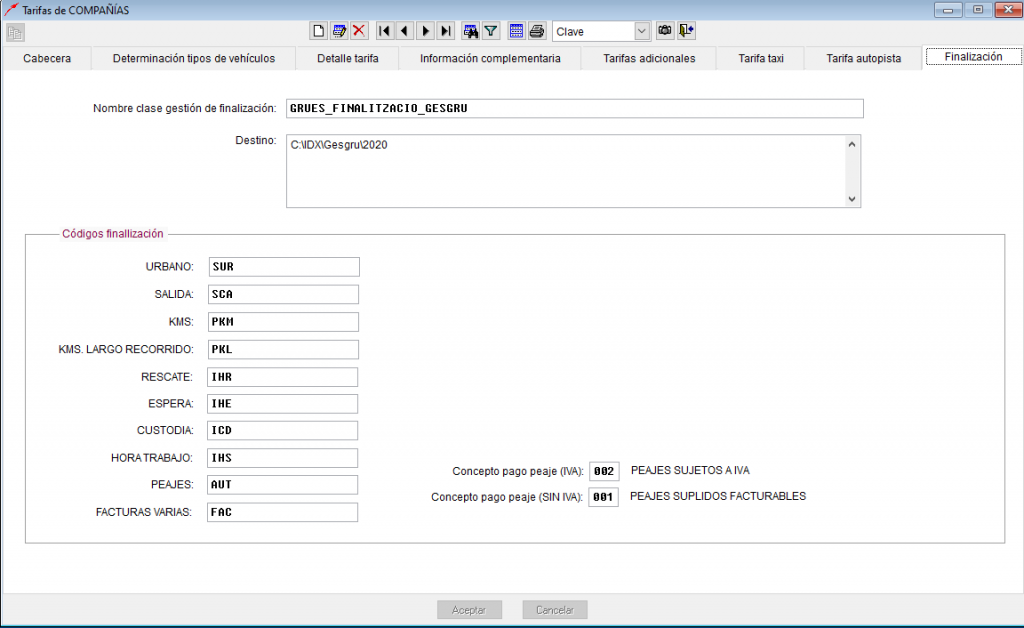1024x628 pixels.
Task: Click the Destino scrollbar up arrow
Action: coord(852,144)
